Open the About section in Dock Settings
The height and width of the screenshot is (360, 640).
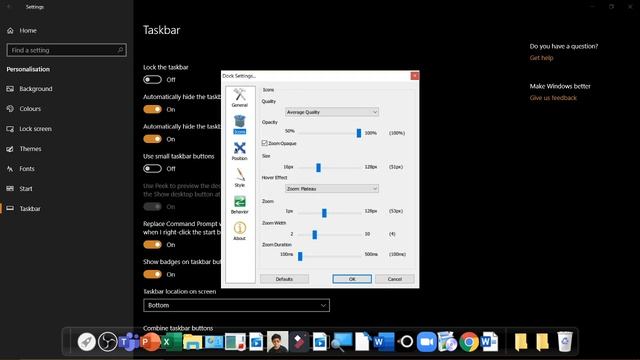coord(240,231)
